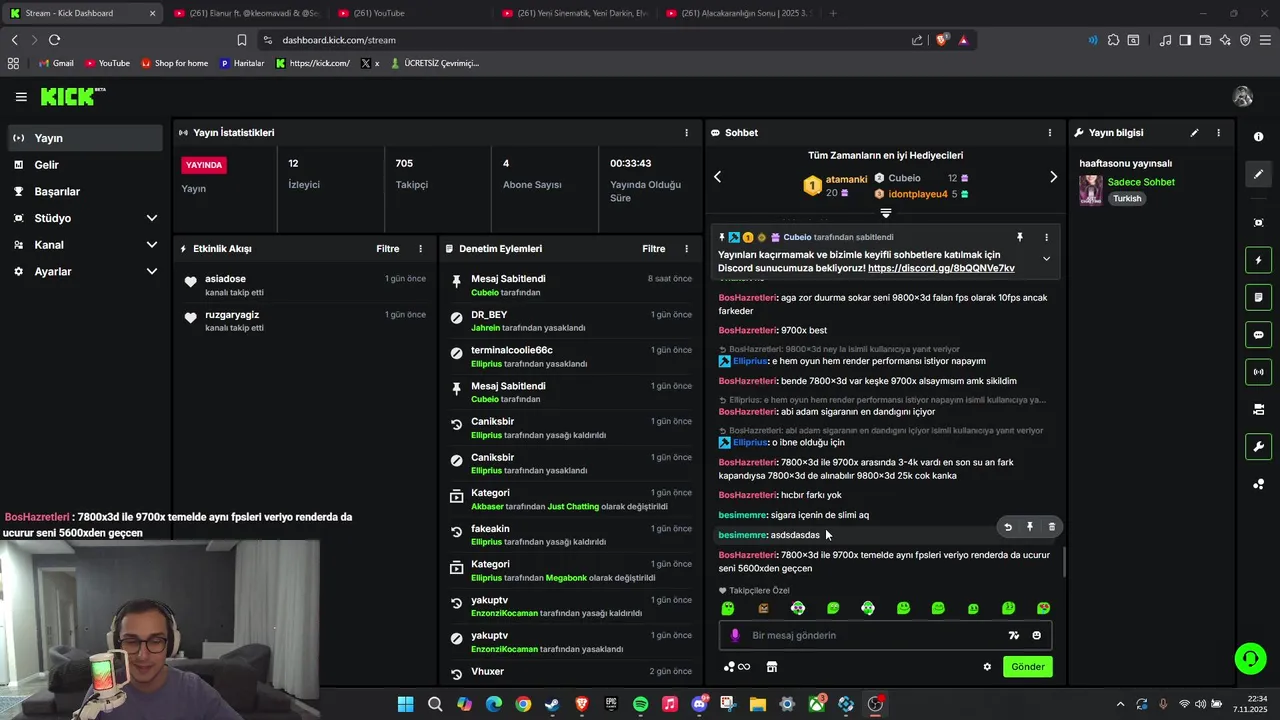Edit stream info with pencil icon
The height and width of the screenshot is (720, 1280).
click(x=1194, y=133)
